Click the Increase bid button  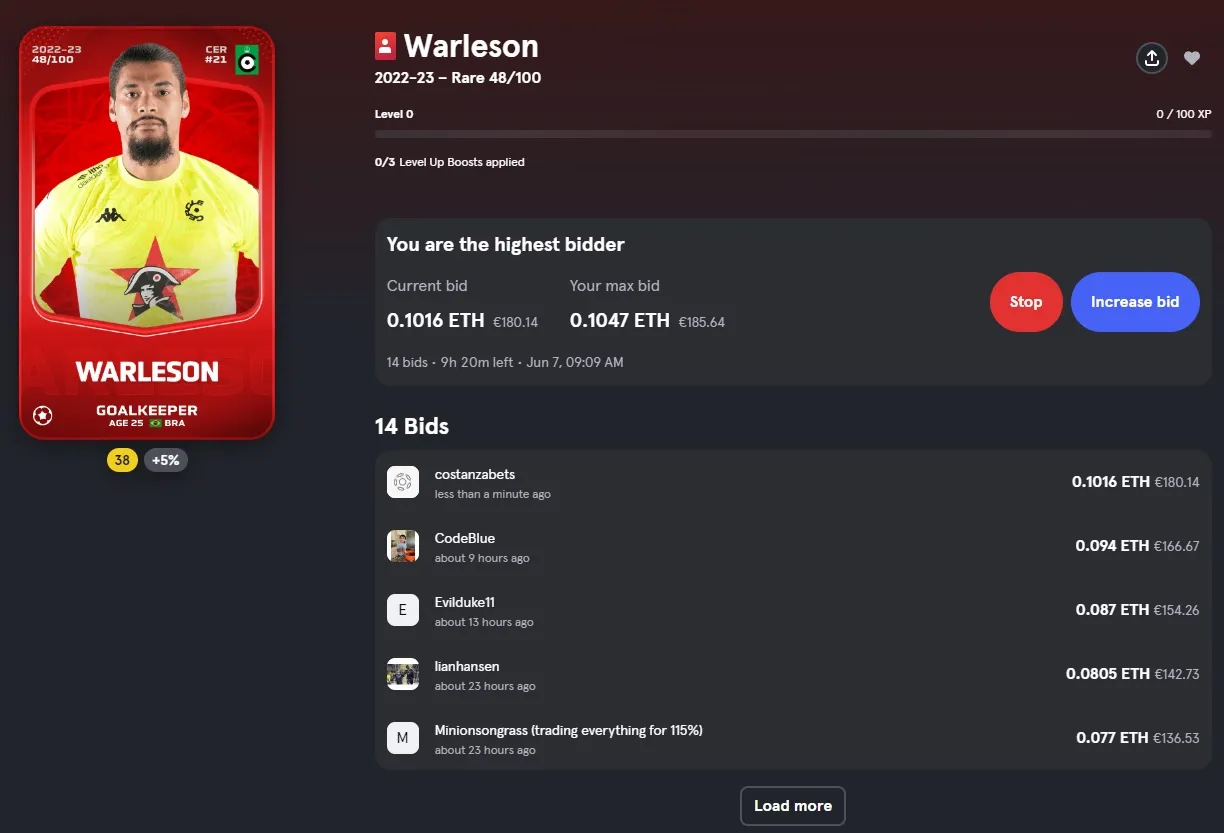click(1135, 302)
